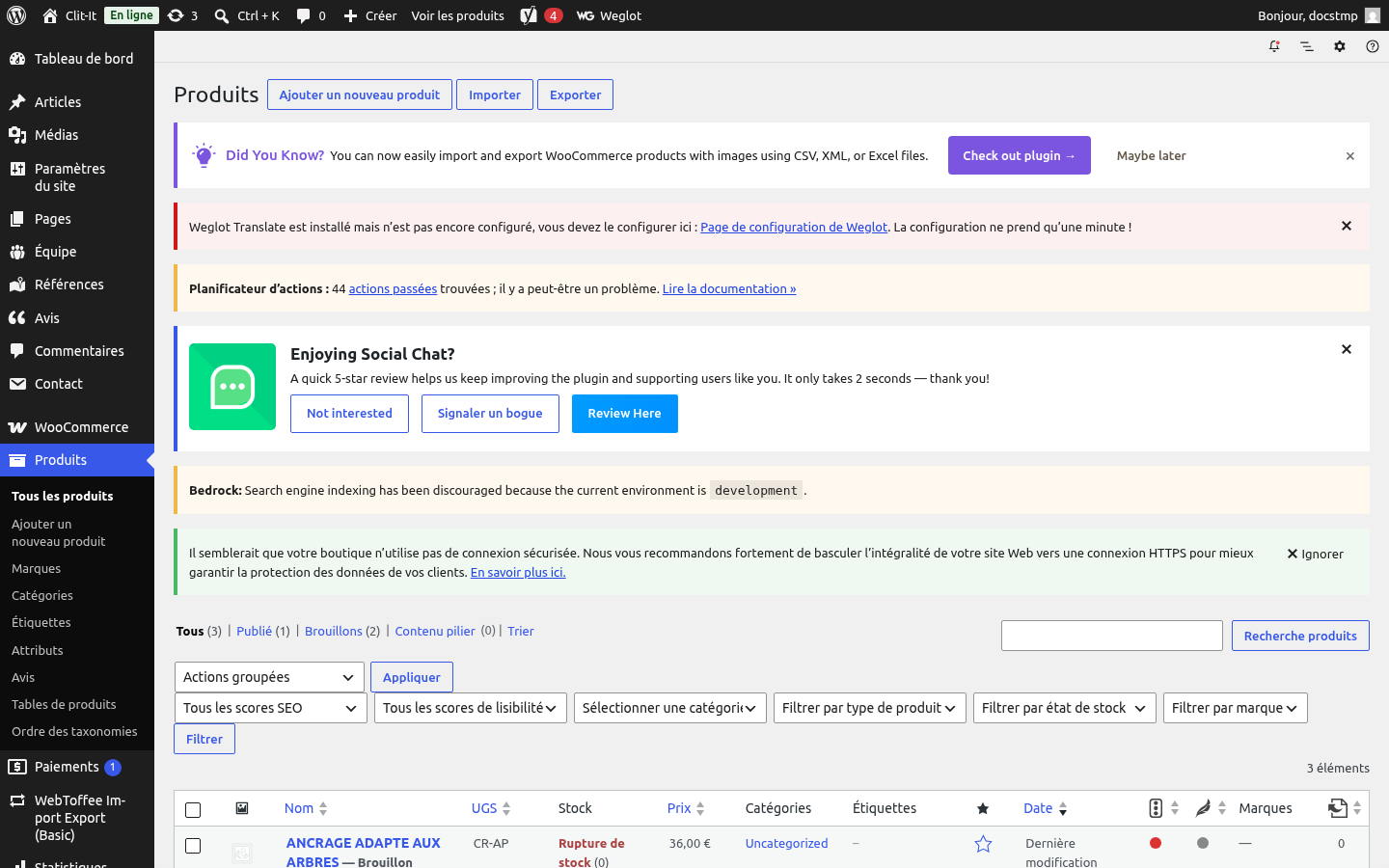Open Weglot admin bar item
The image size is (1389, 868).
point(609,15)
